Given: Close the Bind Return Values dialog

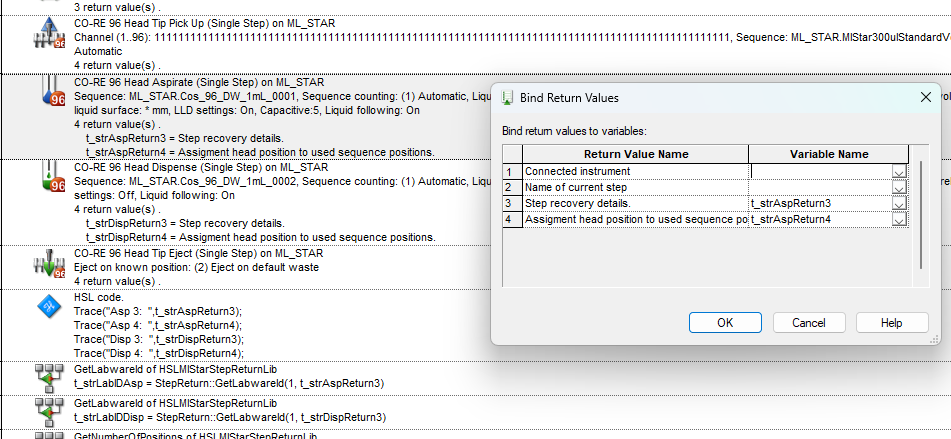Looking at the screenshot, I should click(926, 98).
